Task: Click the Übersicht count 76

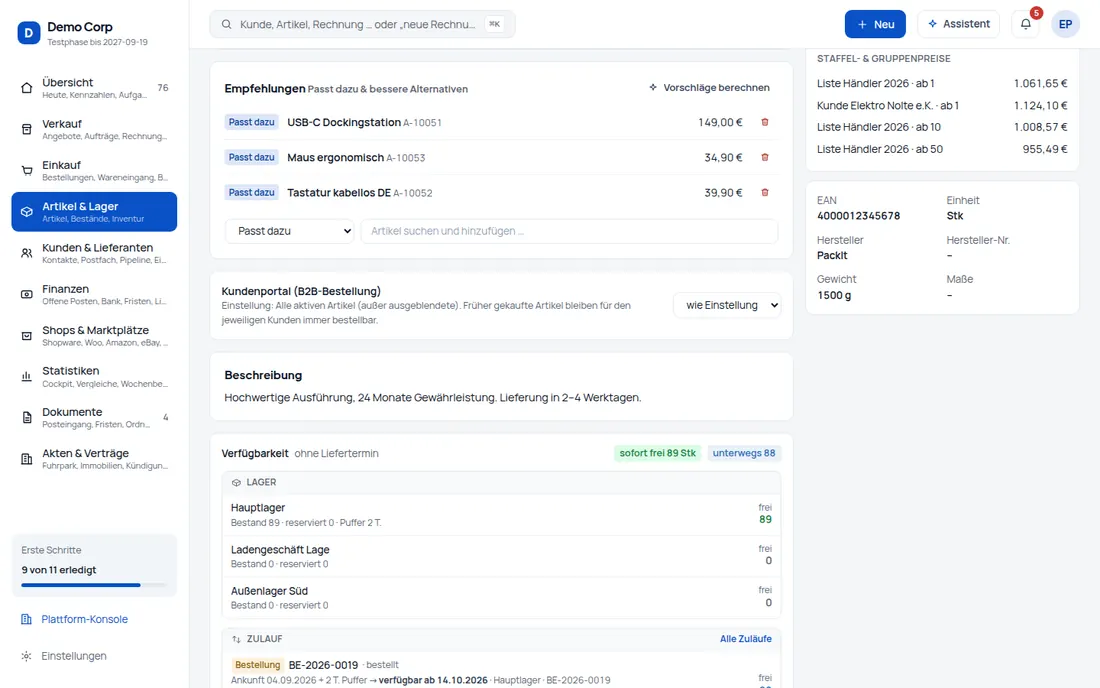Action: tap(163, 88)
